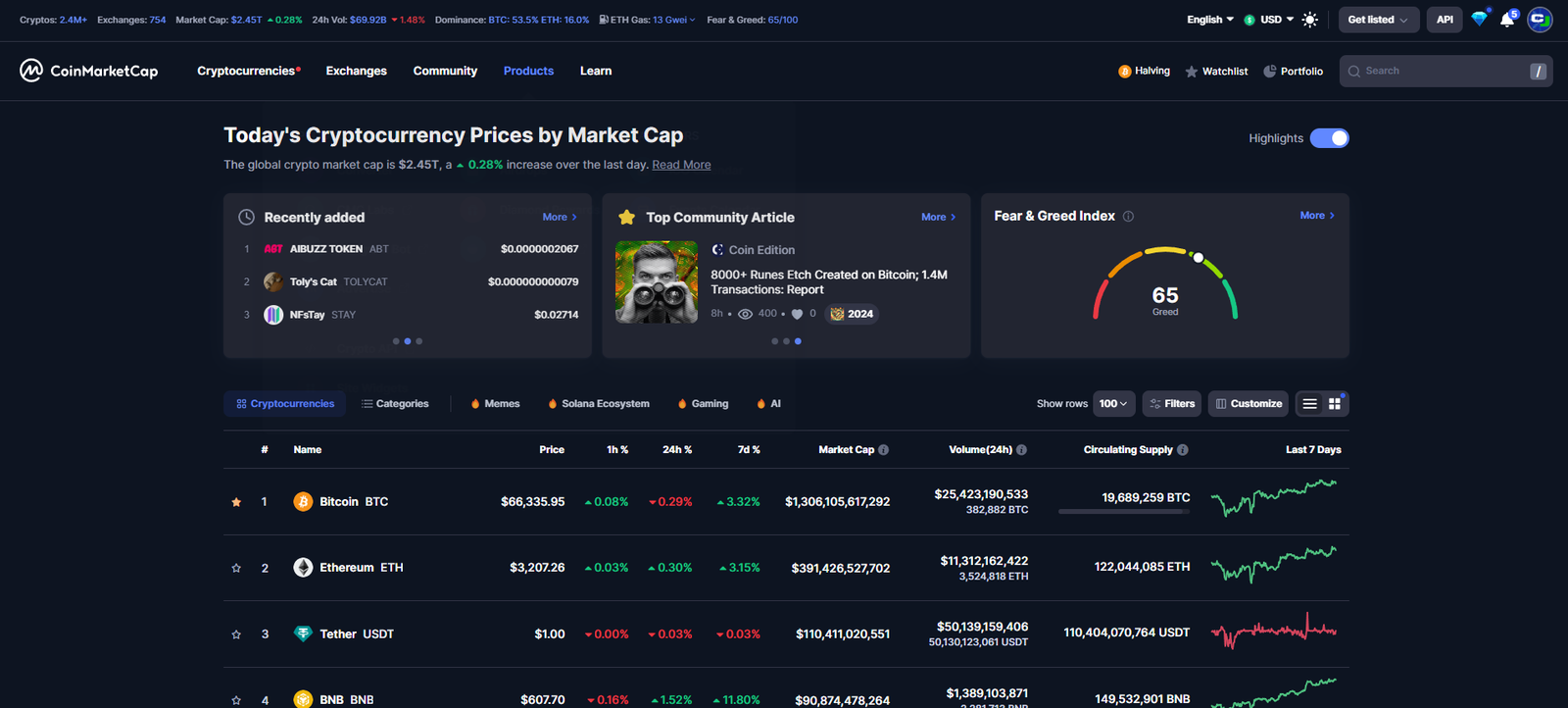Open Bitcoin's last 7 days sparkline chart
This screenshot has height=708, width=1568.
(x=1274, y=498)
